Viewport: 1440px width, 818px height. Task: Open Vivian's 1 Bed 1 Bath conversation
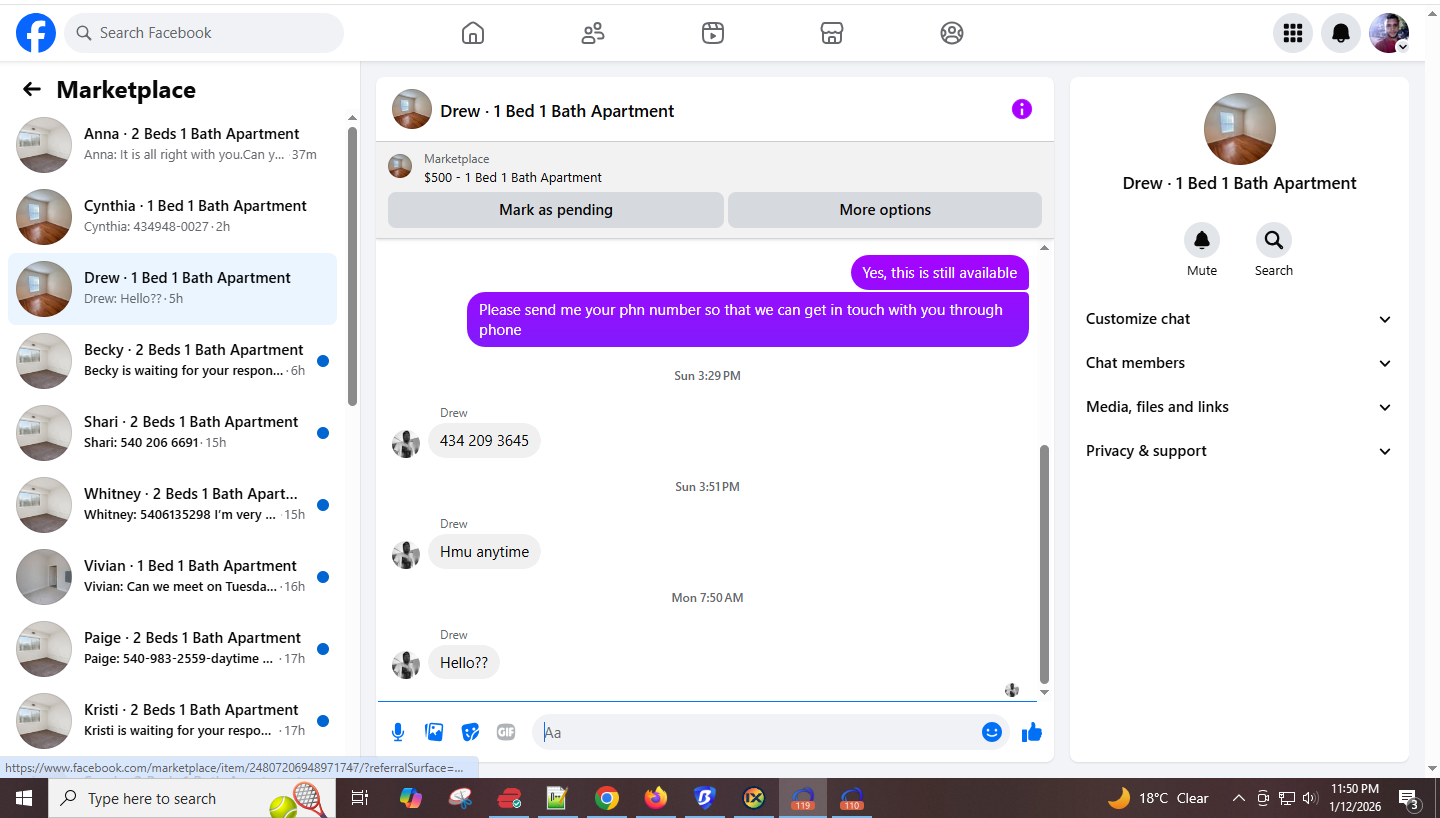click(x=172, y=577)
